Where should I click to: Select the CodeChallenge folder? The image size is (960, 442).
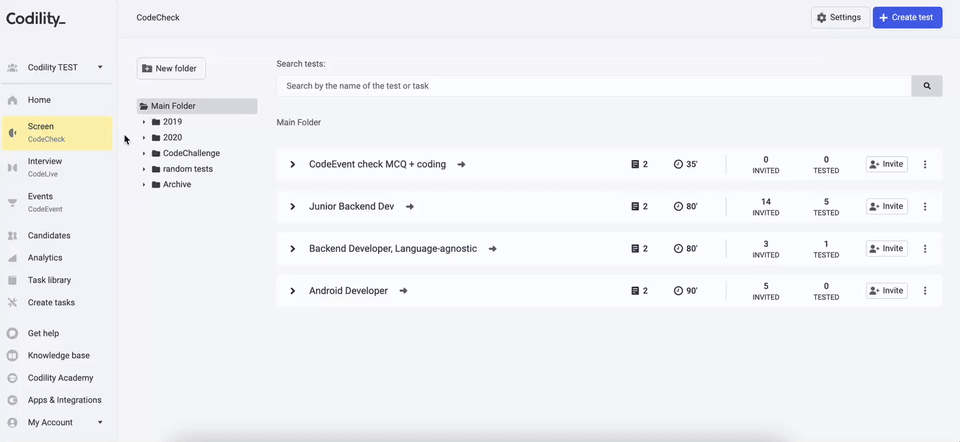[191, 154]
